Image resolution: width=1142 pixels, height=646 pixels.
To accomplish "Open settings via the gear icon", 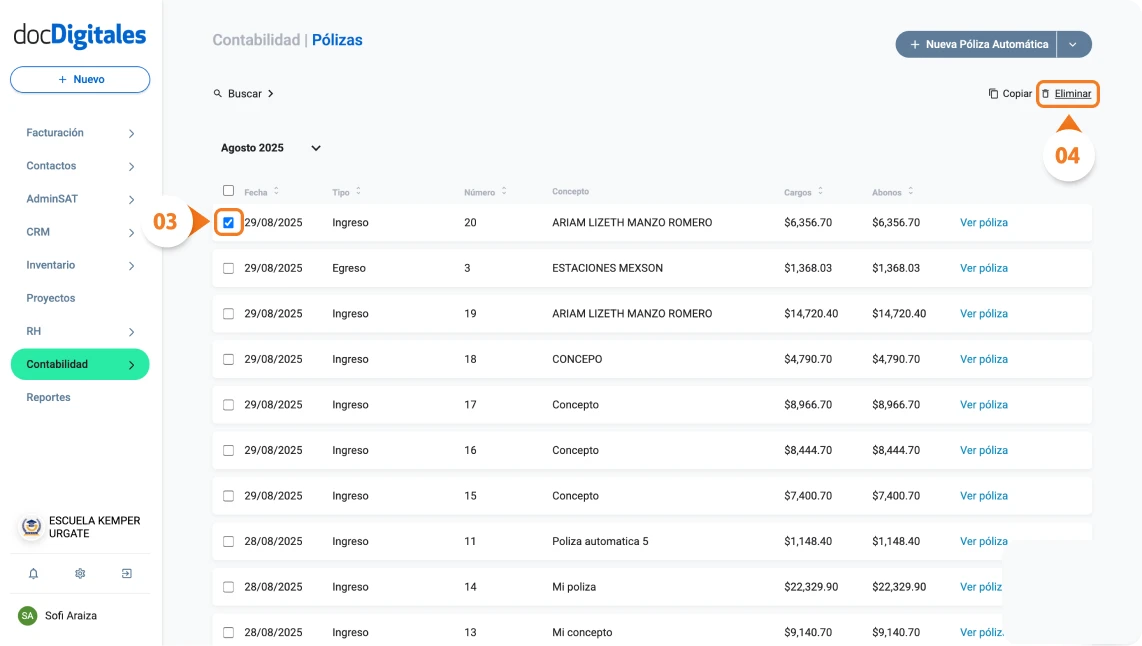I will click(x=80, y=573).
